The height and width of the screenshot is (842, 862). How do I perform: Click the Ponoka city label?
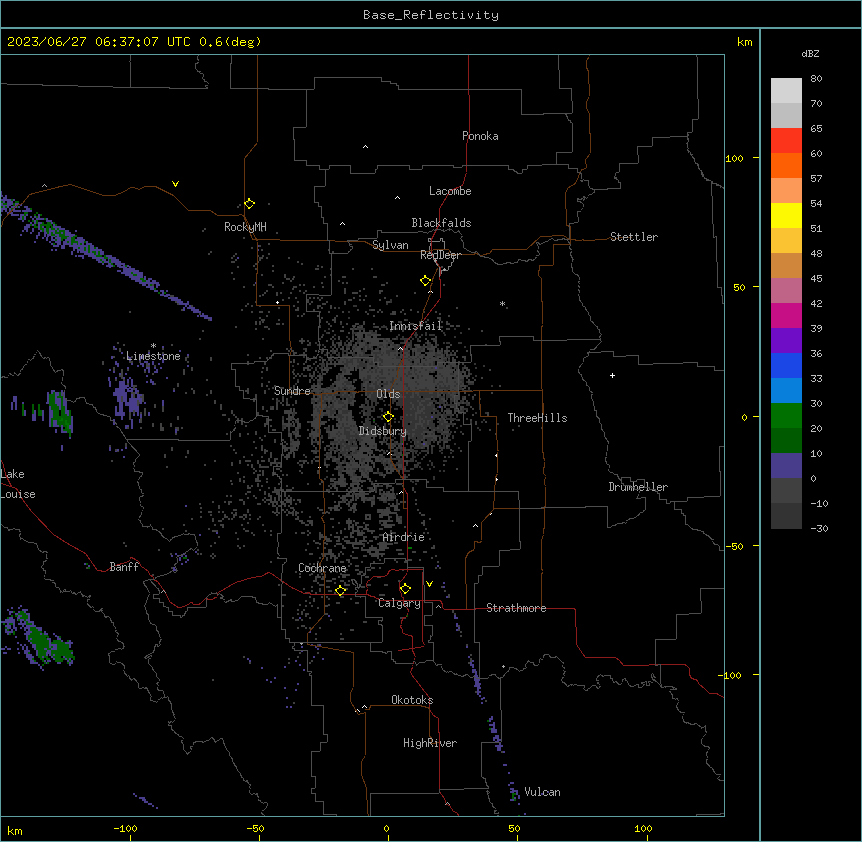[480, 136]
